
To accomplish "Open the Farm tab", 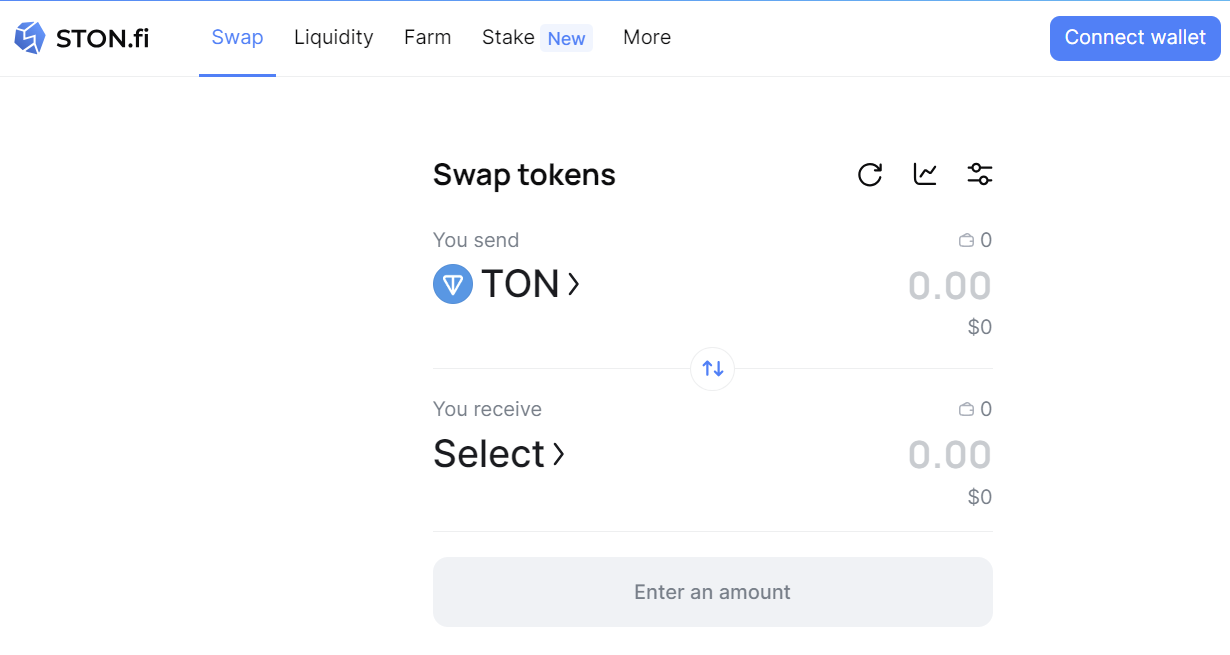I will click(x=427, y=38).
